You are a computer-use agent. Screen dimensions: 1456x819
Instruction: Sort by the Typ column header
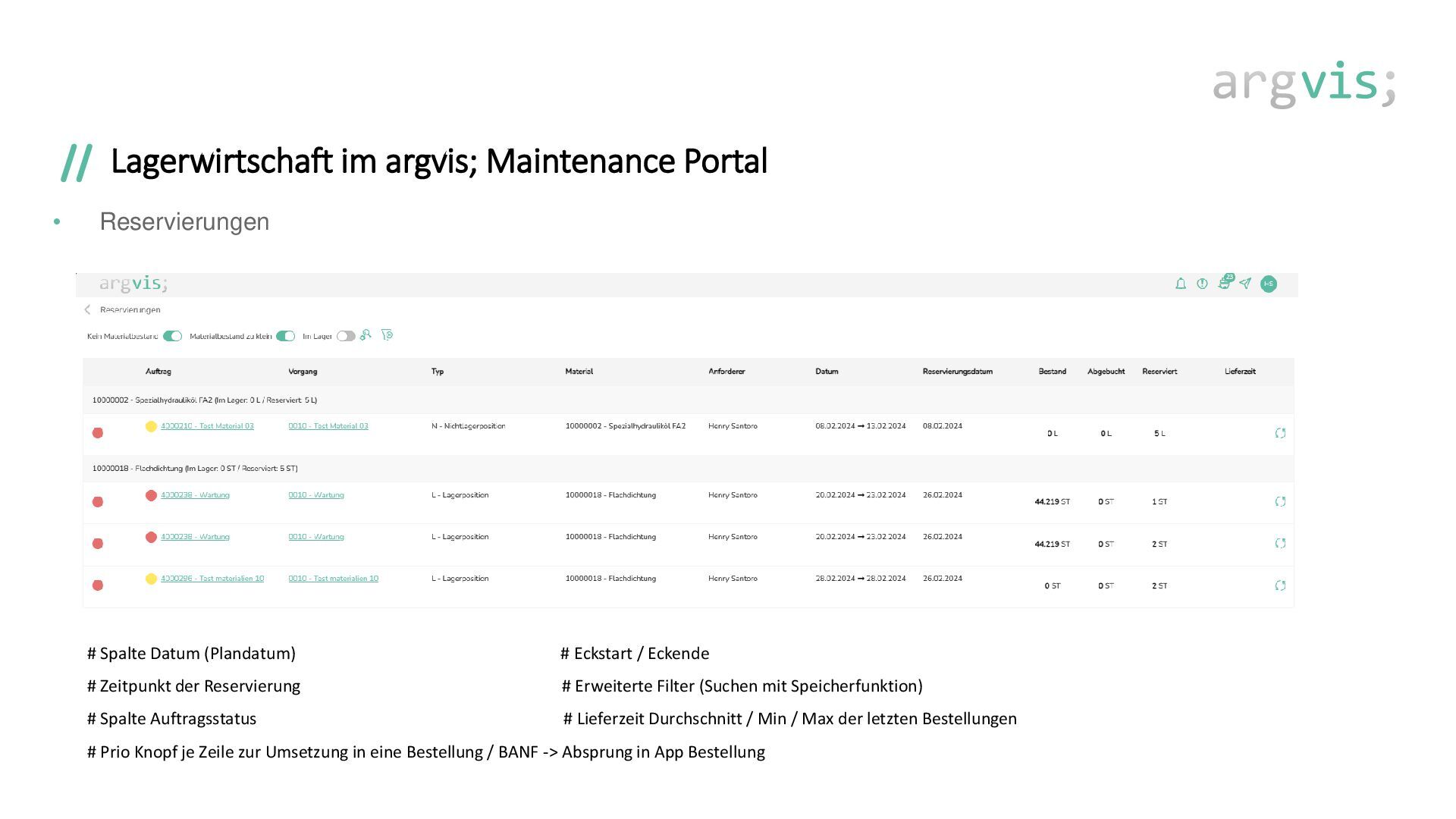point(438,372)
